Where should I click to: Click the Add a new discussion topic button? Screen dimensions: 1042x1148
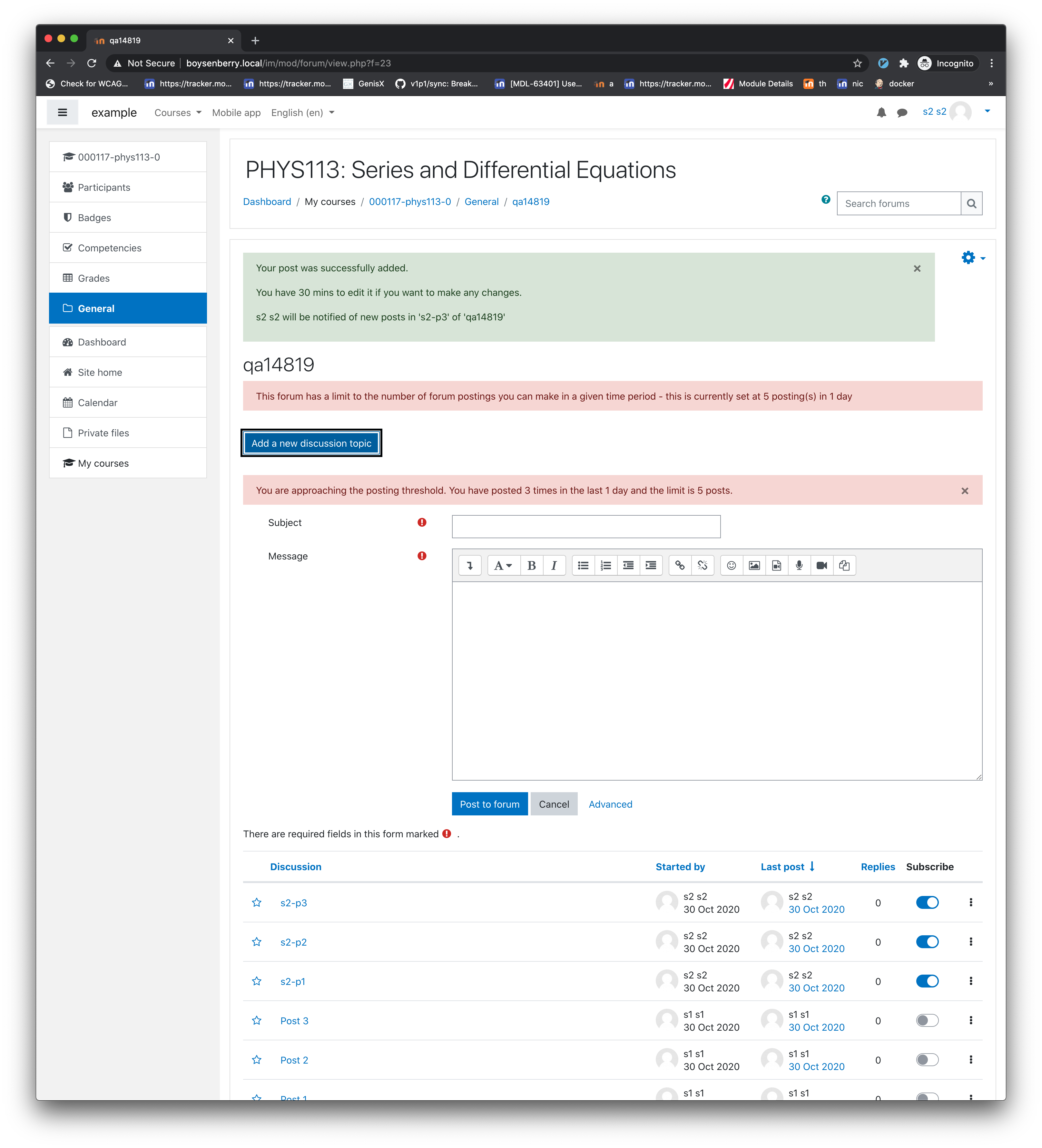pyautogui.click(x=311, y=443)
